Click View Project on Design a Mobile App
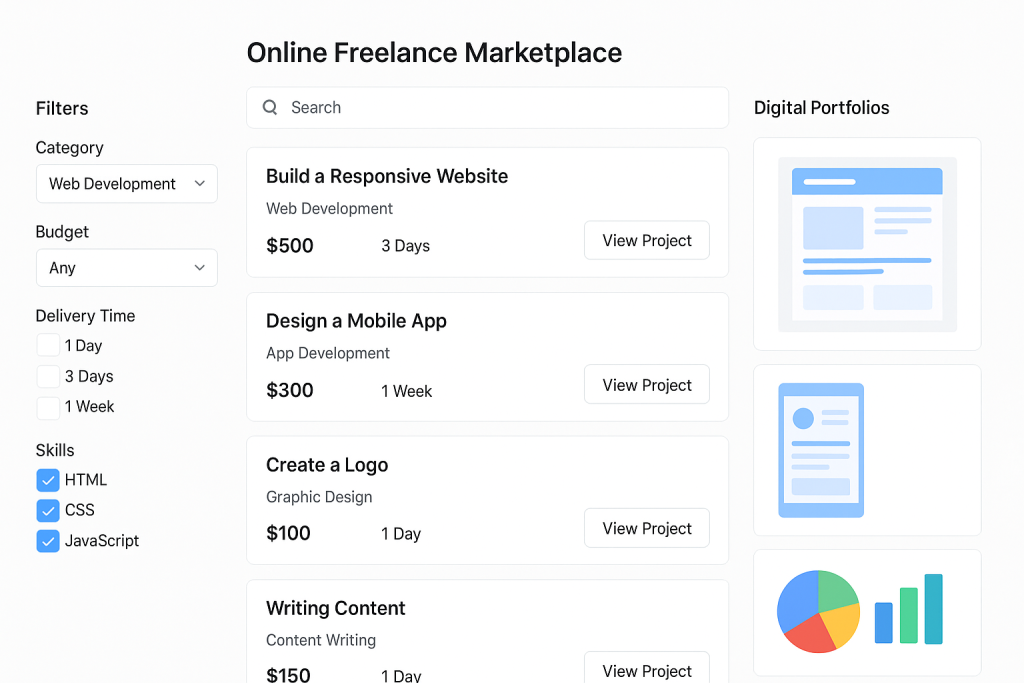 tap(646, 384)
